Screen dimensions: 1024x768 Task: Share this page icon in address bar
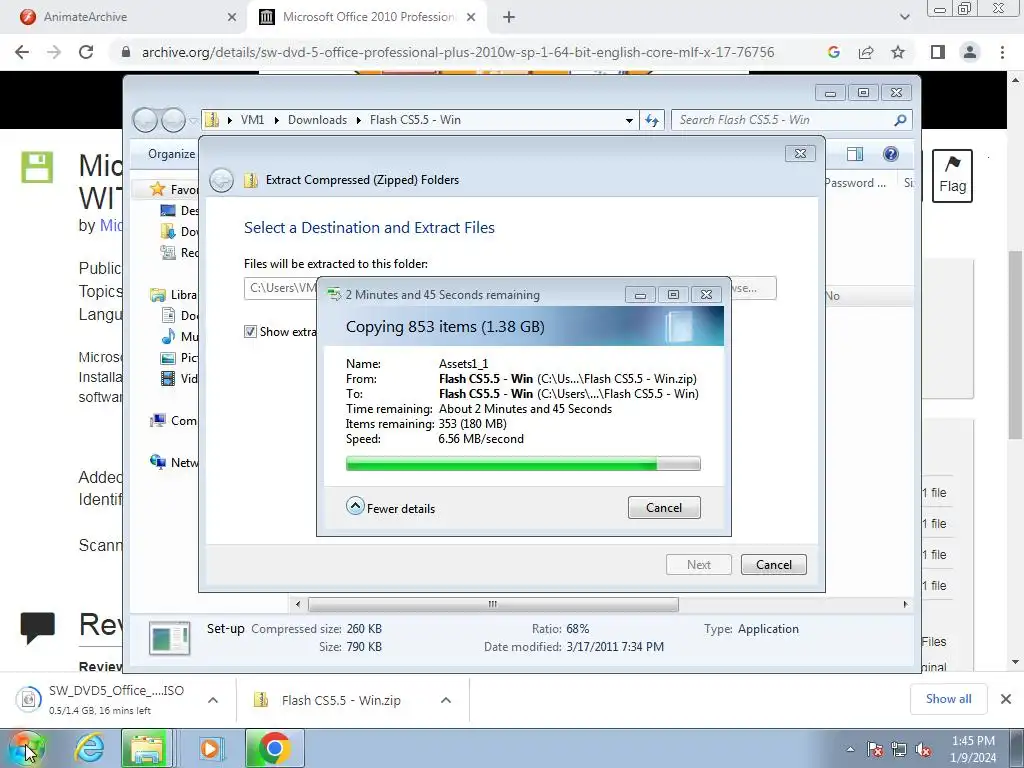pyautogui.click(x=866, y=52)
